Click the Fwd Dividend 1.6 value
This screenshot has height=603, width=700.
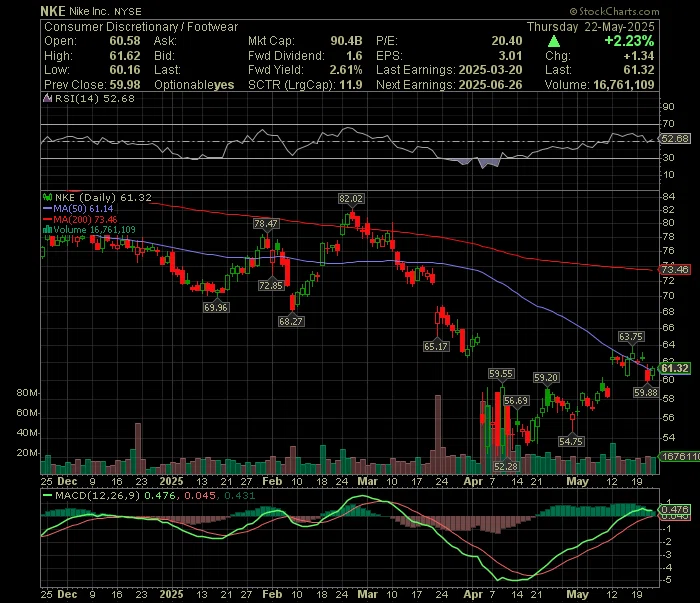(x=354, y=56)
